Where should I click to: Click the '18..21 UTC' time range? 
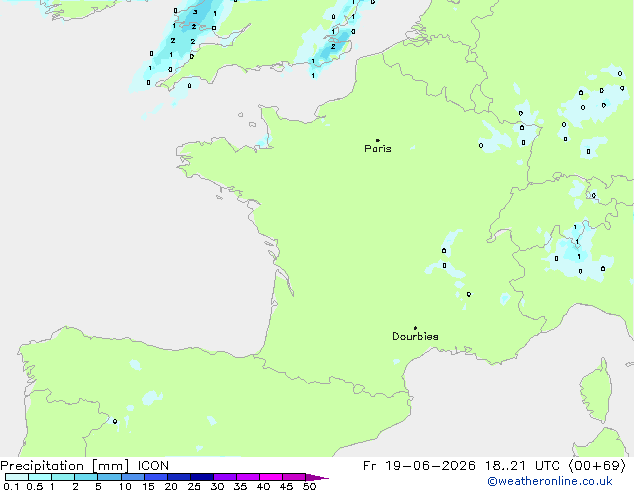point(522,466)
